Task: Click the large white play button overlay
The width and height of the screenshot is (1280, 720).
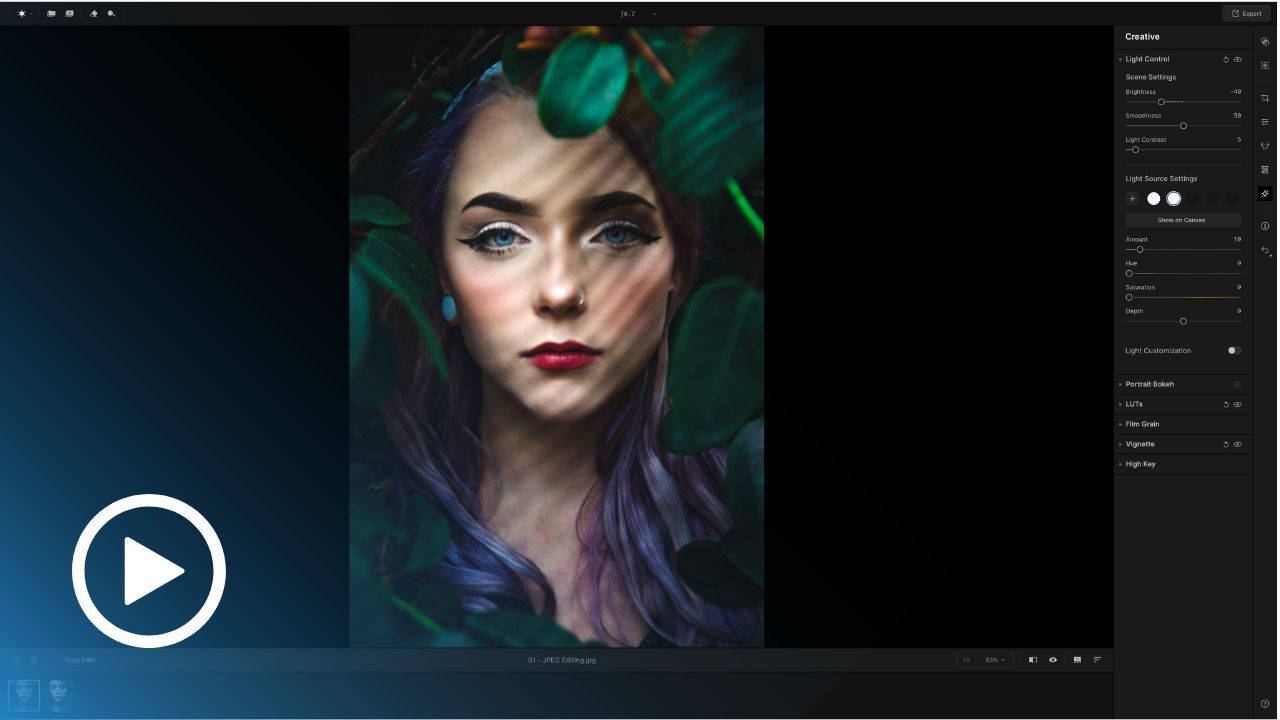Action: 149,571
